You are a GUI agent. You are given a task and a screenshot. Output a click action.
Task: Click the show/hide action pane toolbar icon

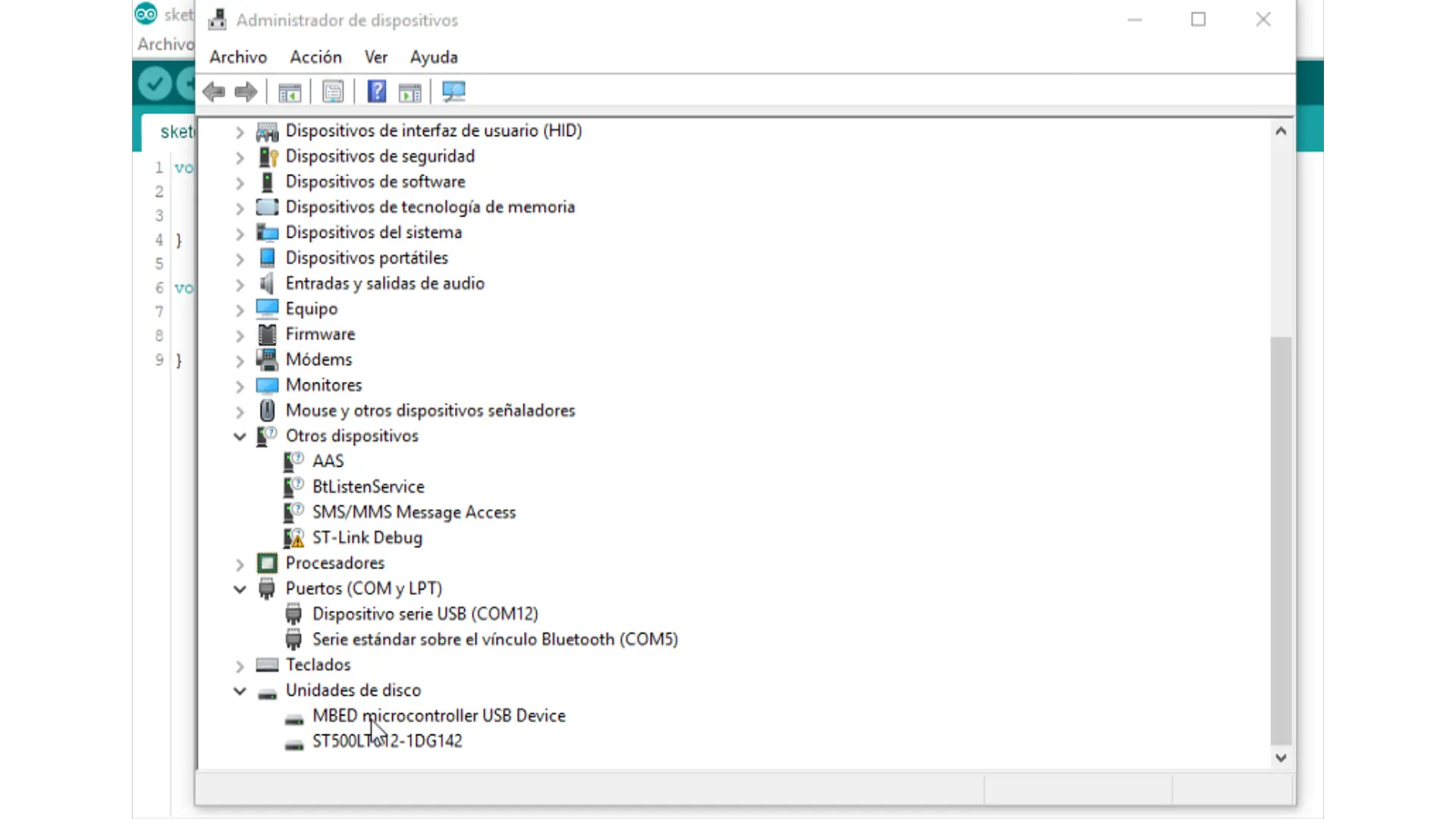click(x=410, y=93)
